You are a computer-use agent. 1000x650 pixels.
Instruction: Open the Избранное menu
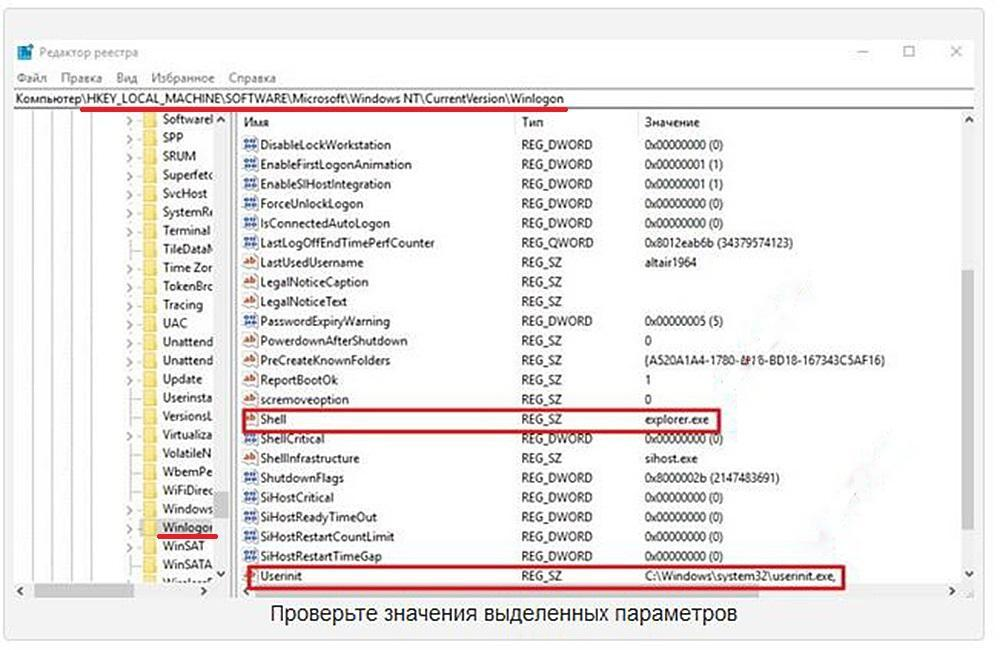tap(182, 78)
